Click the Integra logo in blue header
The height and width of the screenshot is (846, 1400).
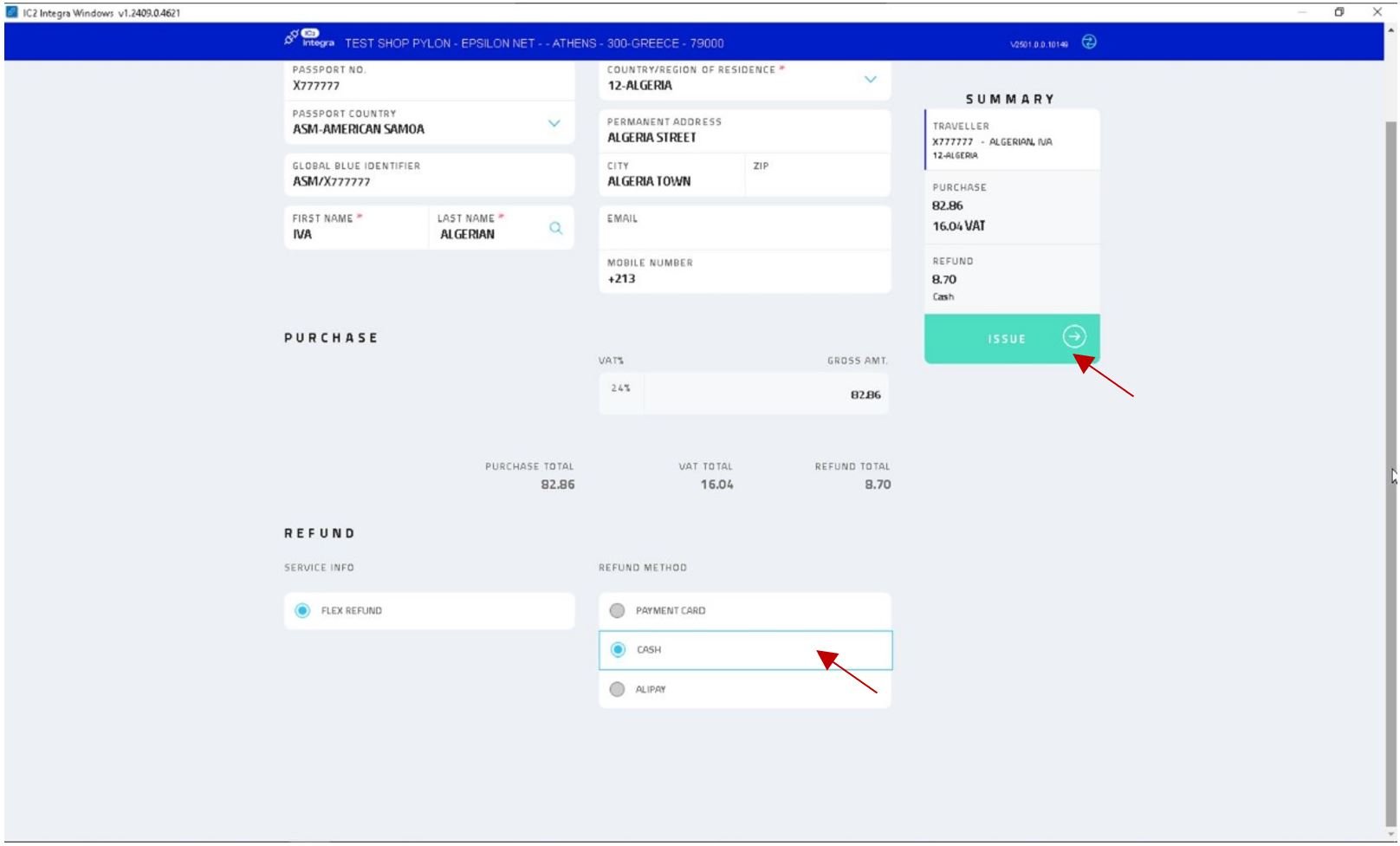310,39
